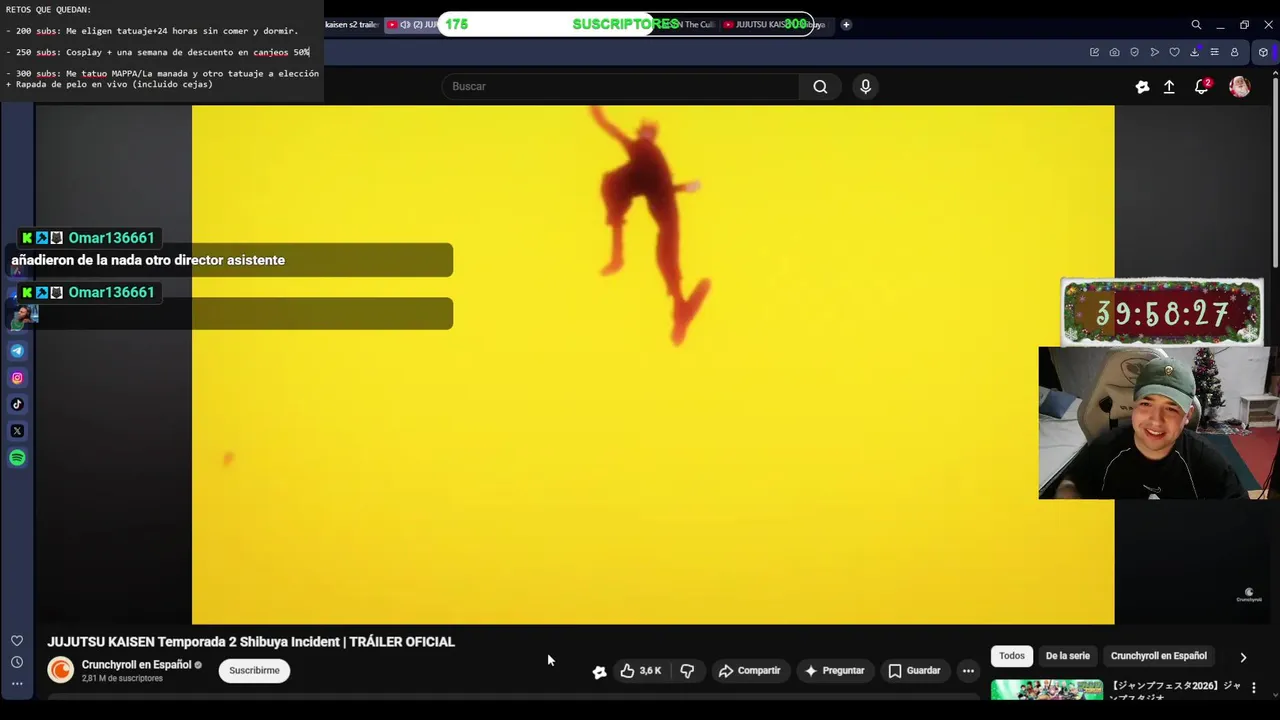1280x720 pixels.
Task: Switch to the kaisen s2 trailer browser tab
Action: click(x=352, y=25)
